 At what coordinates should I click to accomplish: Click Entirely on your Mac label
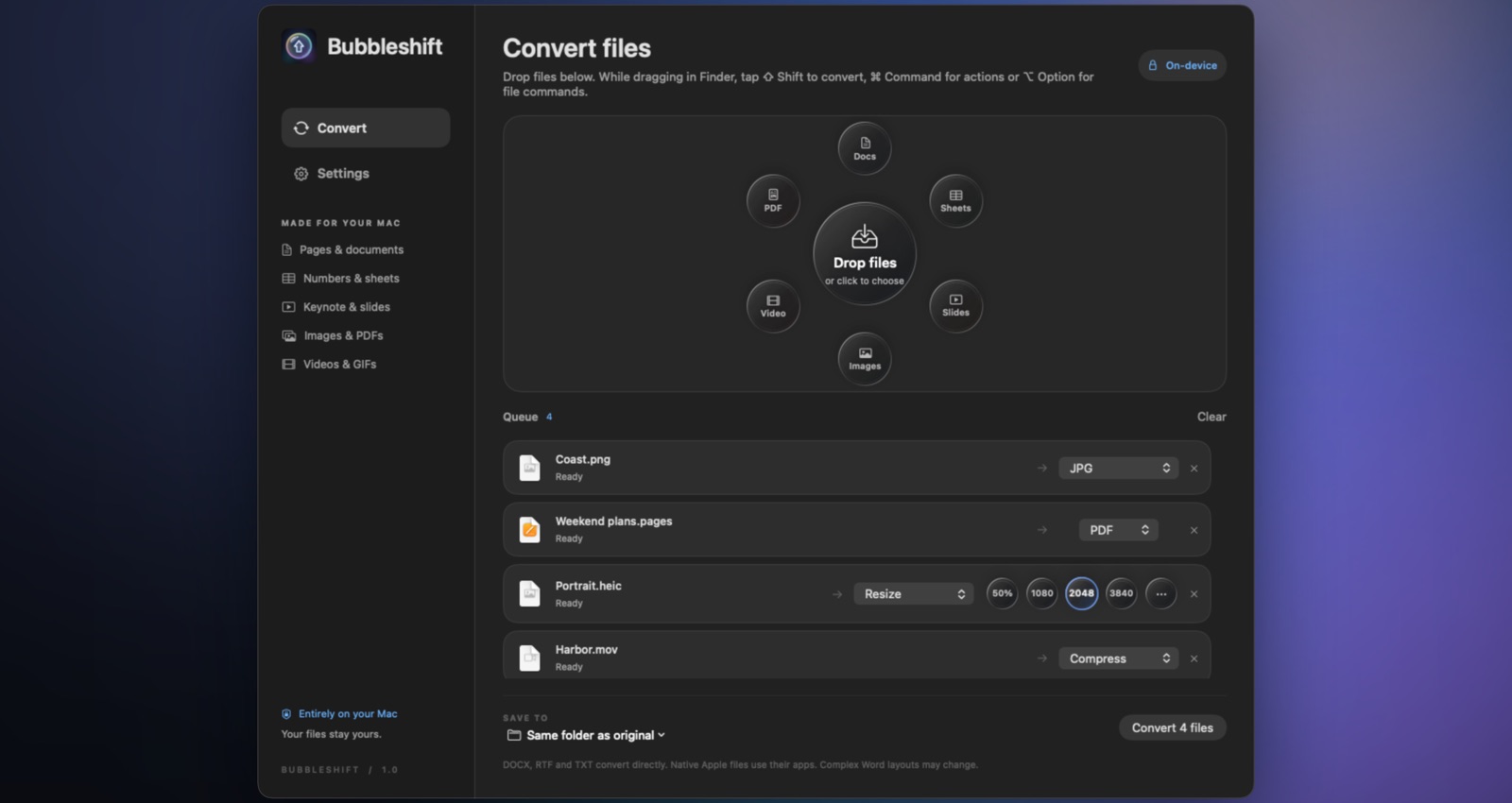pos(348,713)
